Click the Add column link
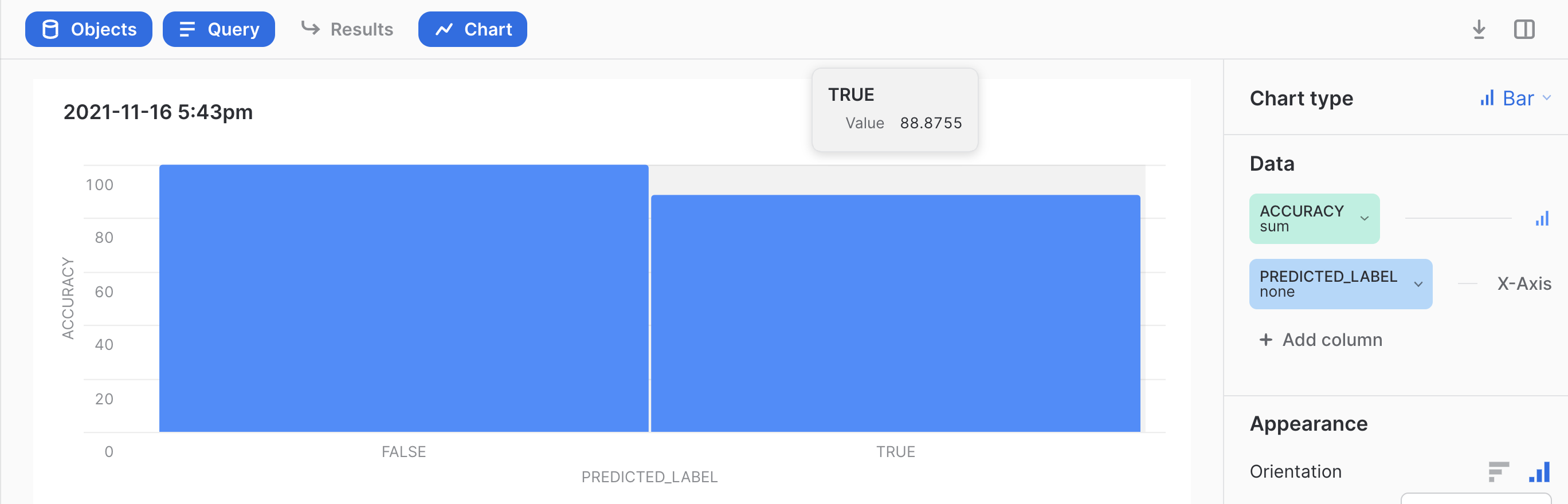Screen dimensions: 1568x504 pyautogui.click(x=1332, y=339)
